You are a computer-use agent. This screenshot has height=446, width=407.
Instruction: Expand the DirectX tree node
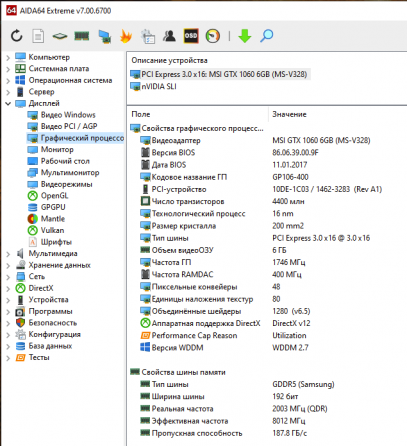(8, 289)
